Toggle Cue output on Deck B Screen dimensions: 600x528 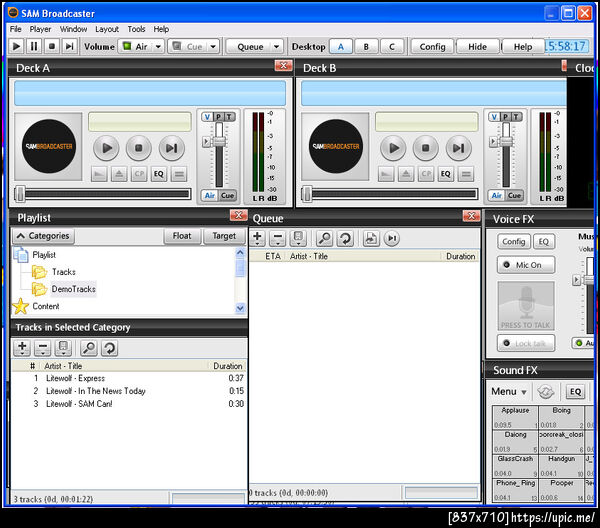pyautogui.click(x=515, y=196)
